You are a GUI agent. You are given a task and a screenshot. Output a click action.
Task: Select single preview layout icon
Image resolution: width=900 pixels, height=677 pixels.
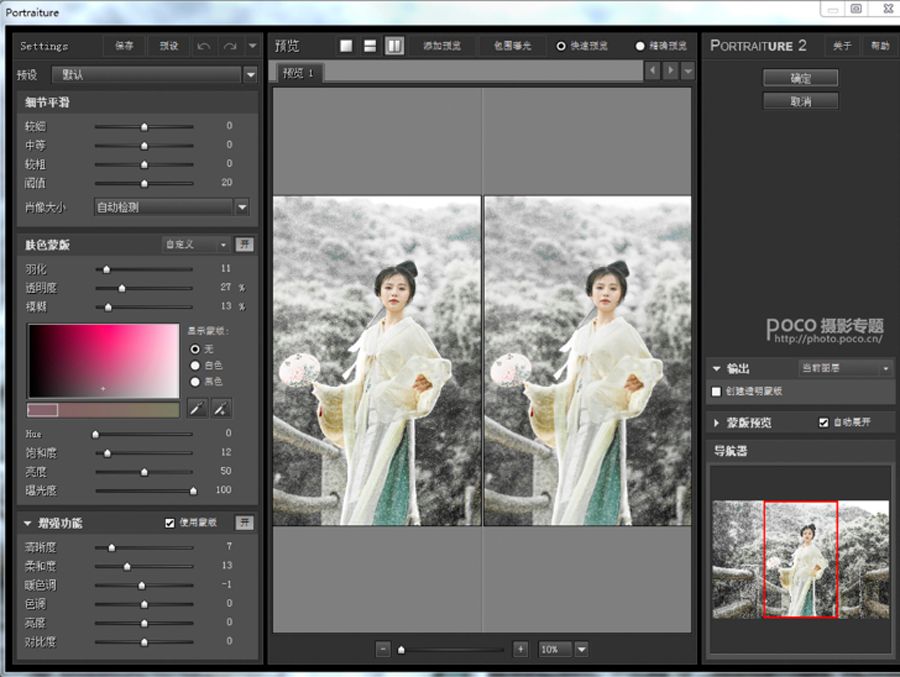point(346,46)
